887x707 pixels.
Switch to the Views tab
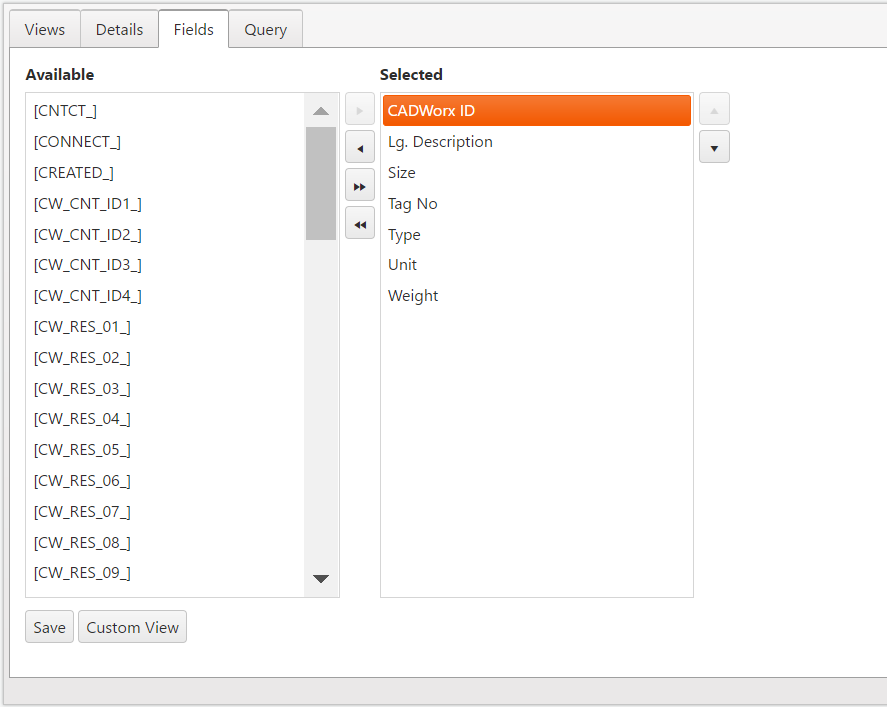(45, 29)
